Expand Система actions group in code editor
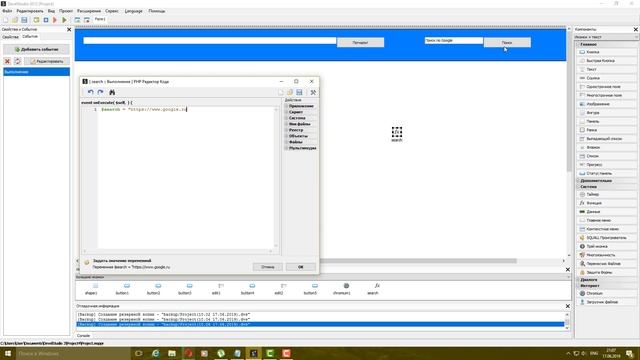Image resolution: width=640 pixels, height=360 pixels. click(300, 118)
